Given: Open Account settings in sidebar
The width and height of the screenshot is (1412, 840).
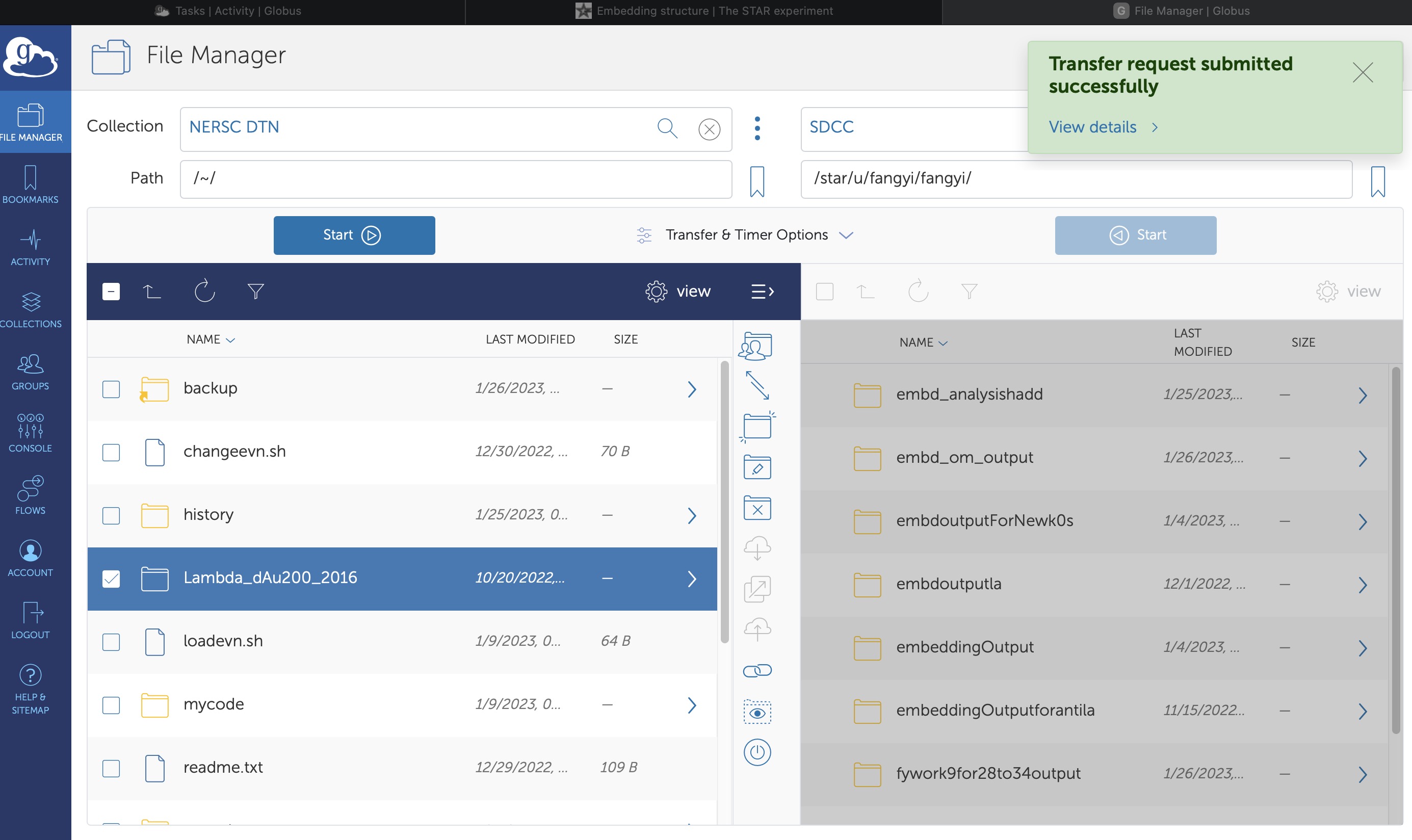Looking at the screenshot, I should 31,558.
